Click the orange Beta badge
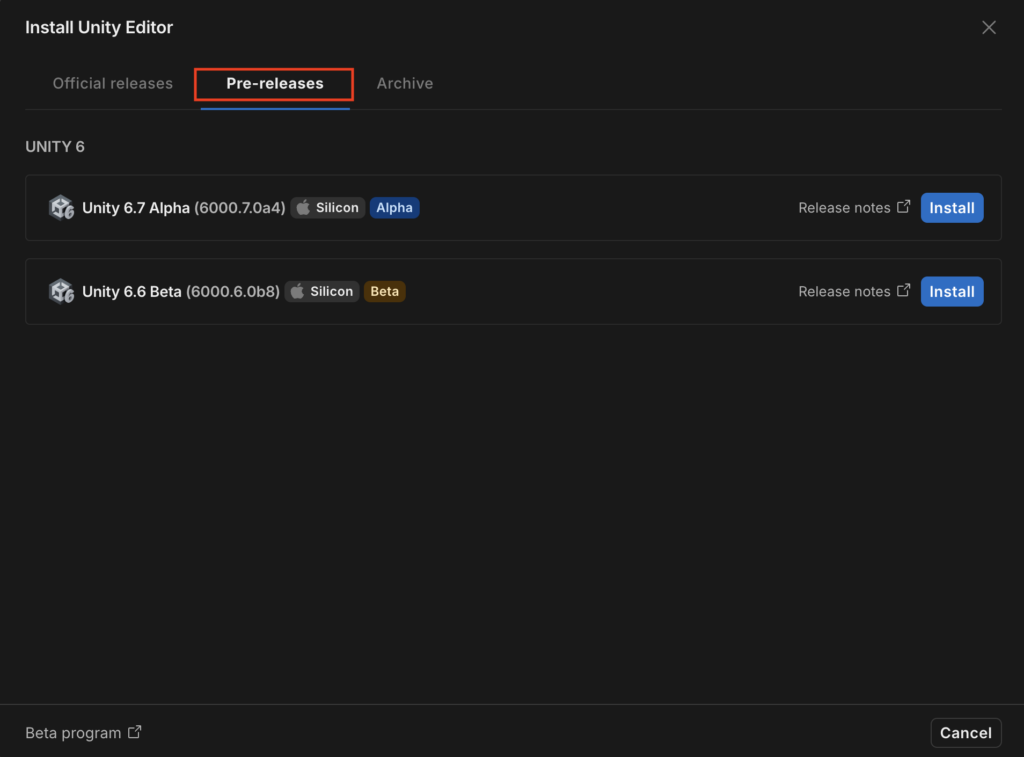 [385, 291]
